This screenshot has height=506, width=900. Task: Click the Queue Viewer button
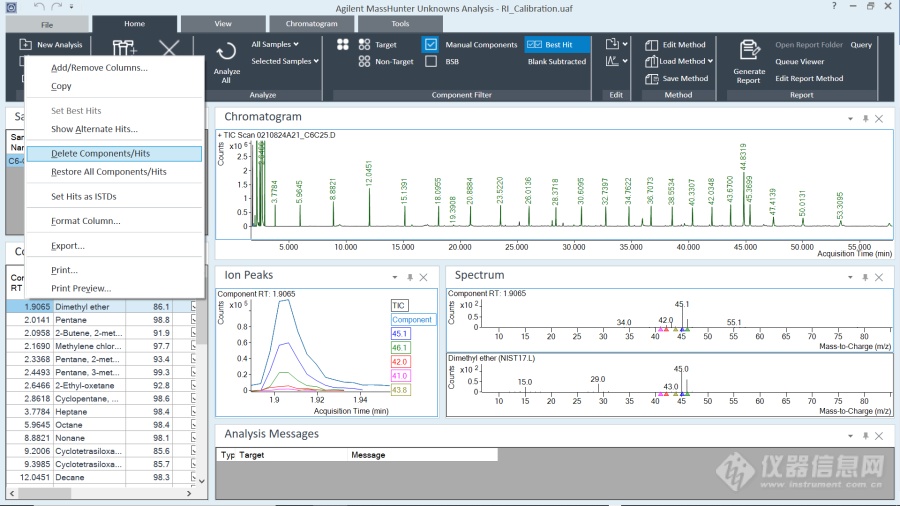(x=799, y=61)
